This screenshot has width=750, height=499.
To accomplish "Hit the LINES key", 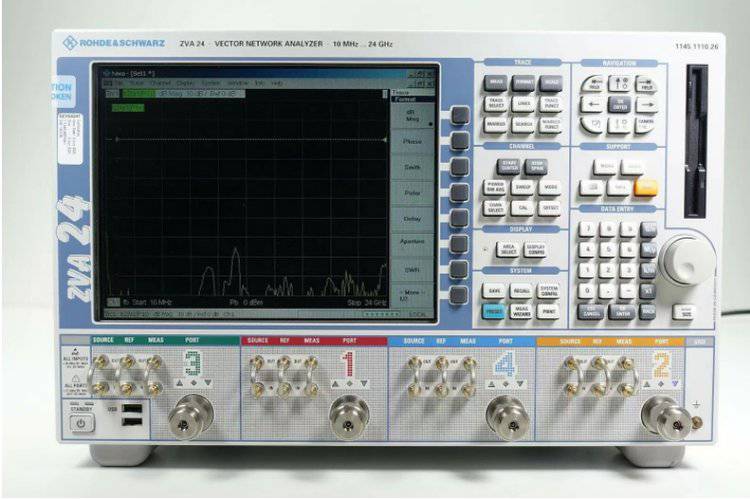I will pos(523,103).
